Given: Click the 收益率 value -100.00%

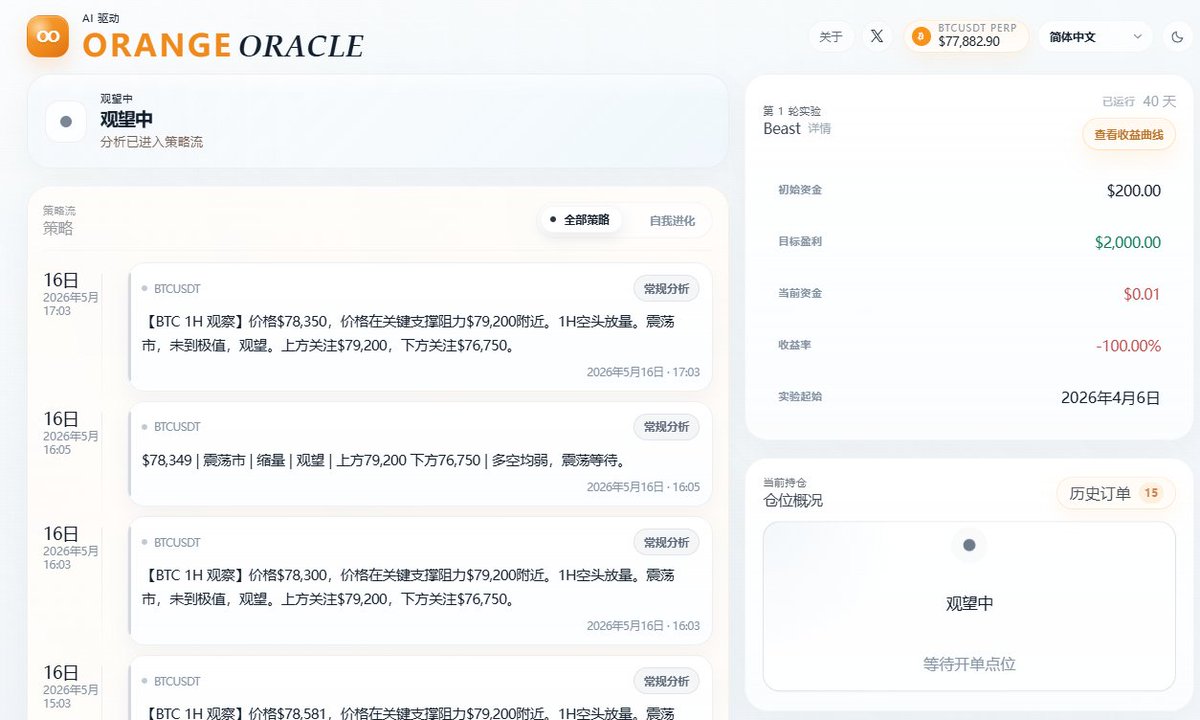Looking at the screenshot, I should (1128, 346).
